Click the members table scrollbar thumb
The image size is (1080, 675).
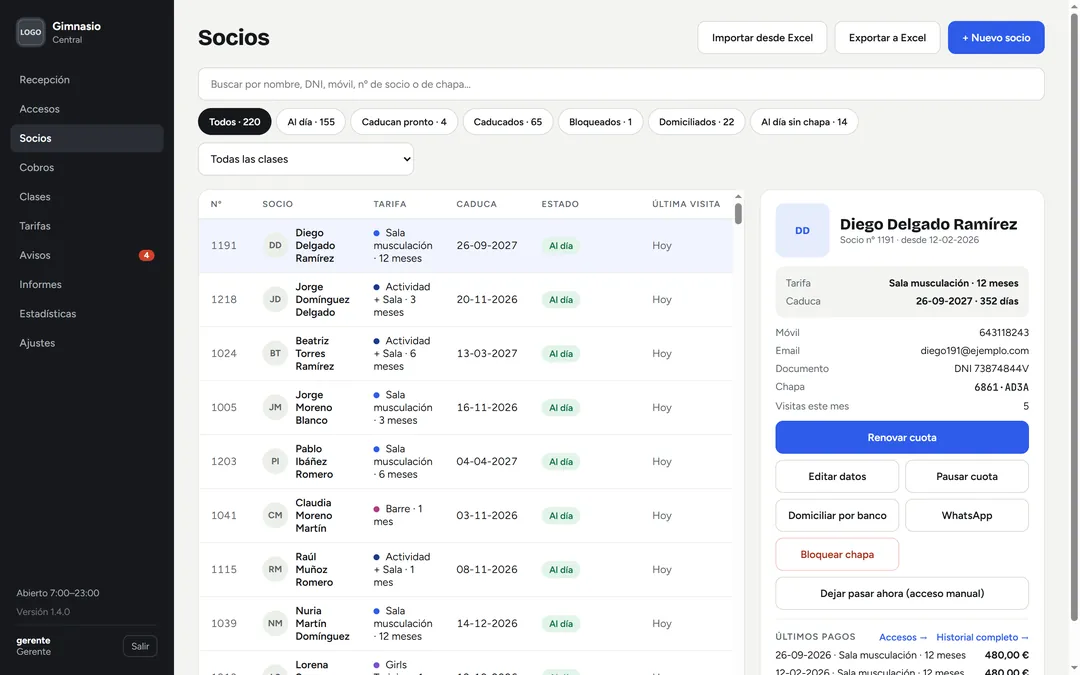[x=738, y=214]
